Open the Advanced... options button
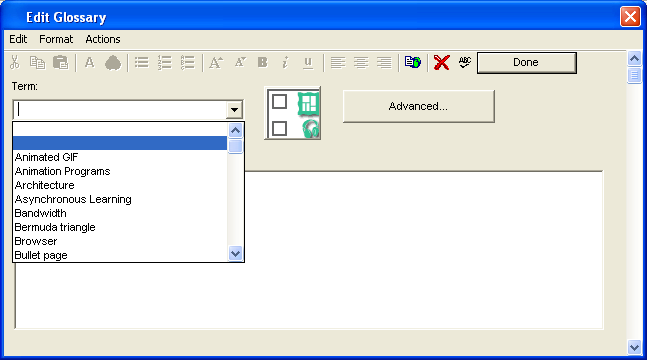This screenshot has width=647, height=360. pos(418,107)
